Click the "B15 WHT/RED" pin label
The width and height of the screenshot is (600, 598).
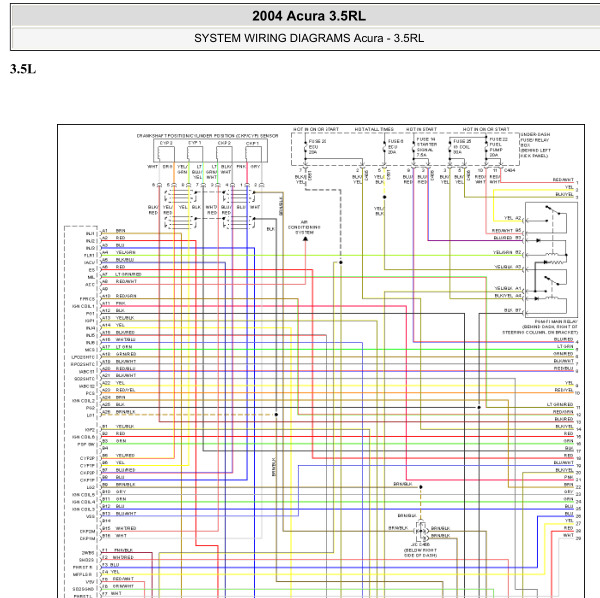(119, 528)
